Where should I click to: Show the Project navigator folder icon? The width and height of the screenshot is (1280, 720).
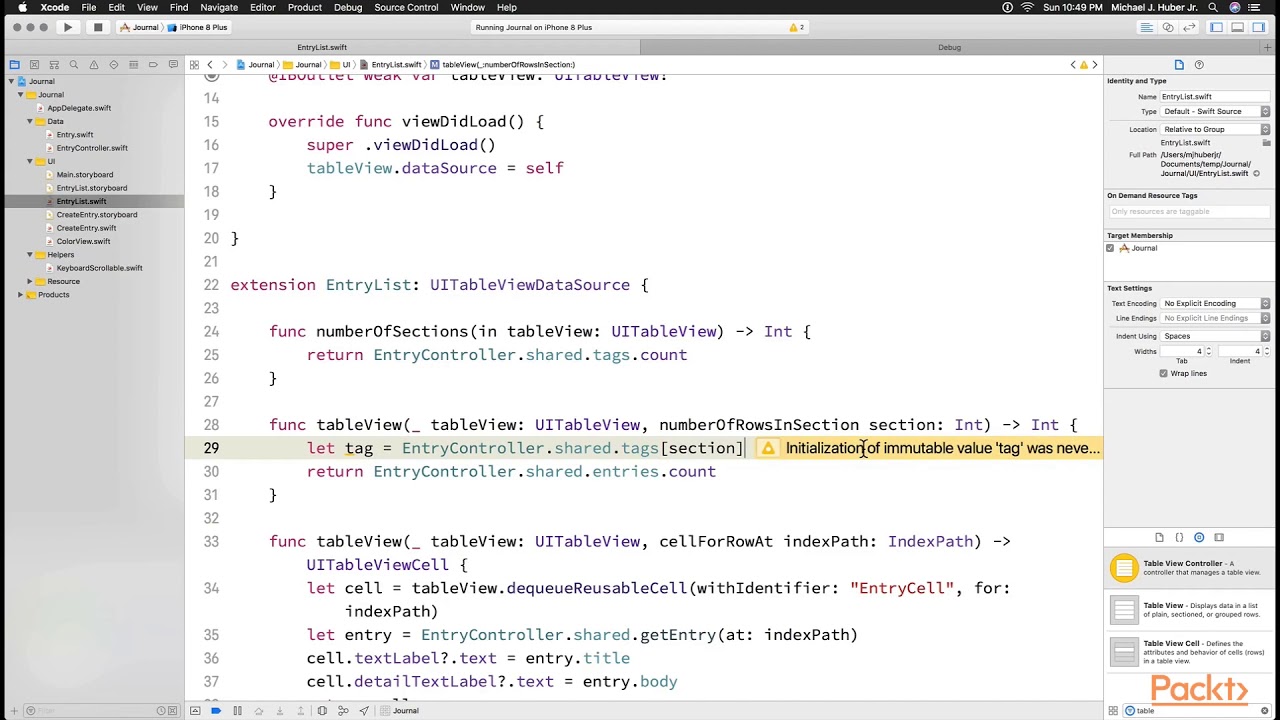tap(14, 64)
